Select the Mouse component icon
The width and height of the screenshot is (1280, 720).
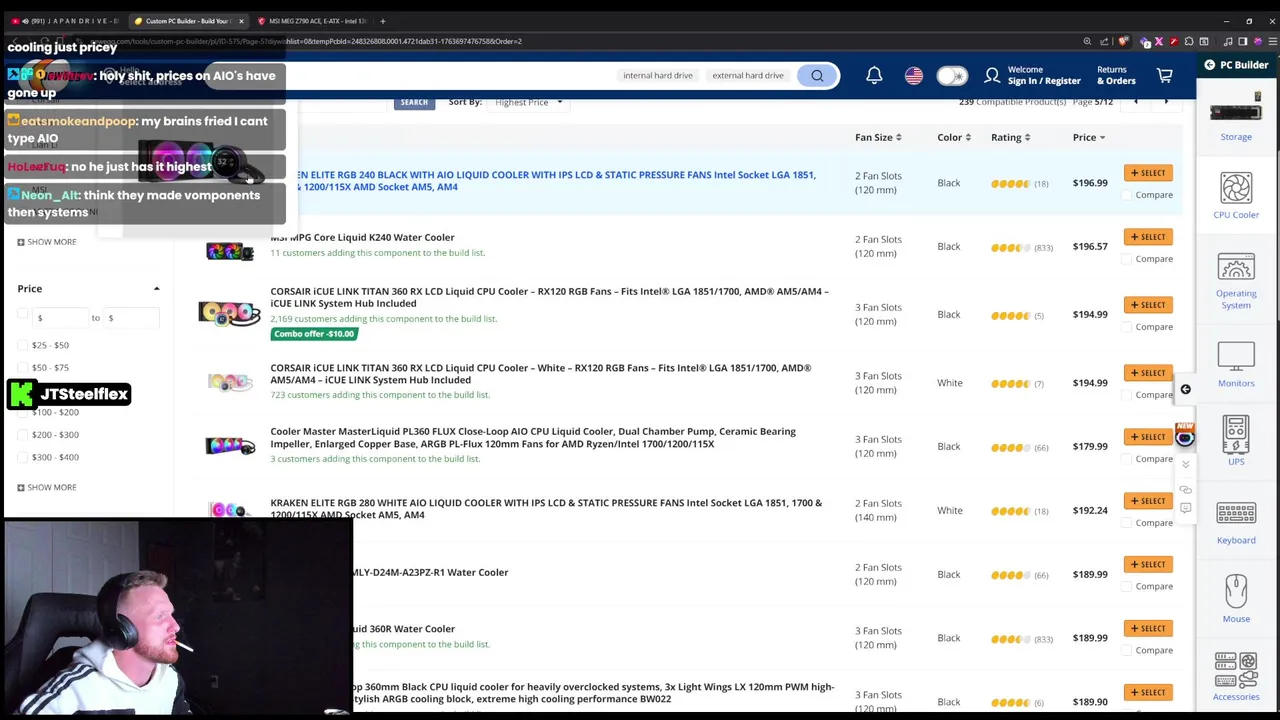1236,592
